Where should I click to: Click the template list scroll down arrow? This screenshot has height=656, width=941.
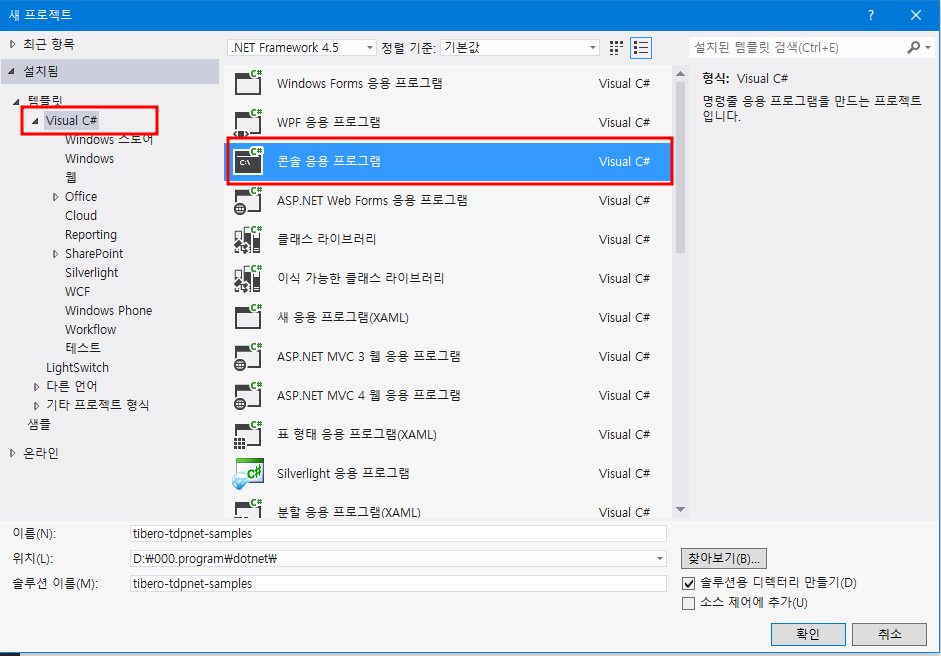pos(680,510)
